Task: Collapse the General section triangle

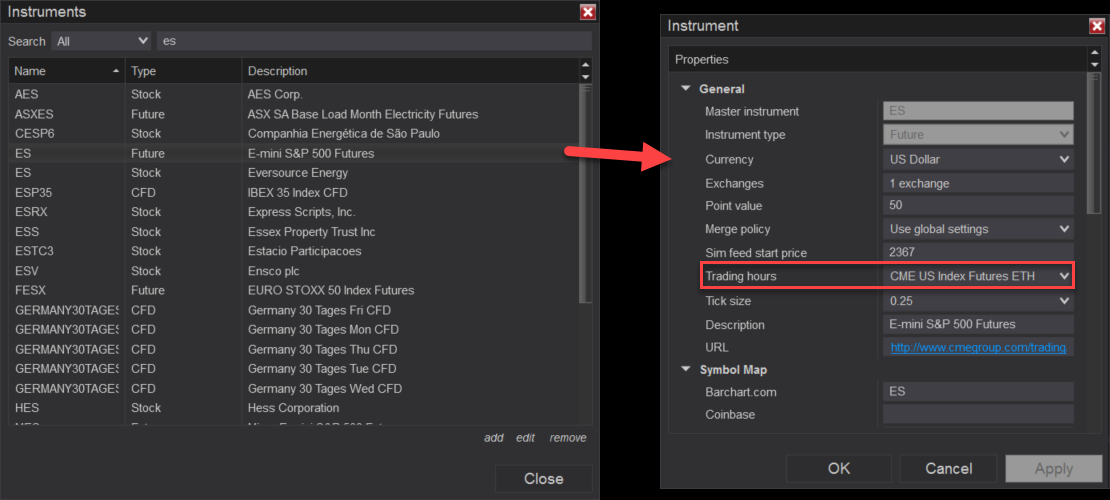Action: tap(686, 89)
